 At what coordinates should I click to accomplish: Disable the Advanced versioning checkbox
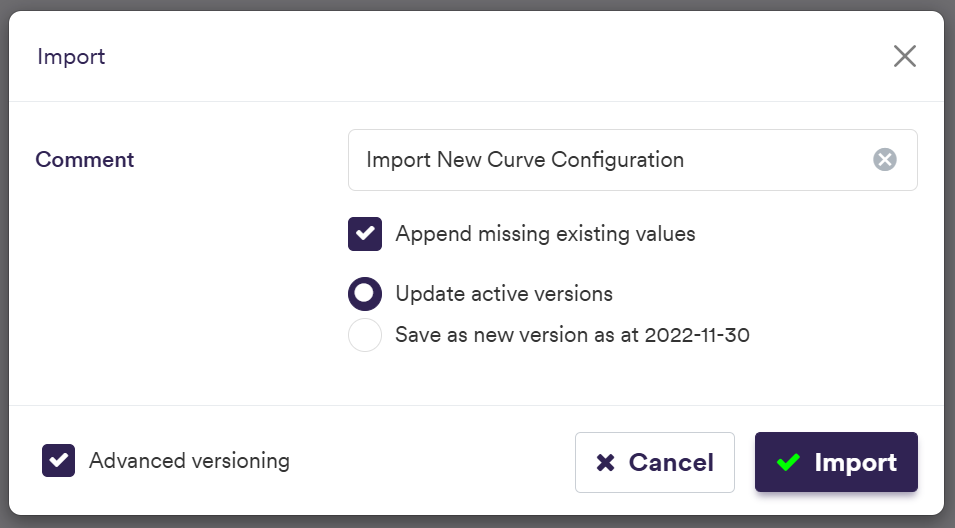59,460
